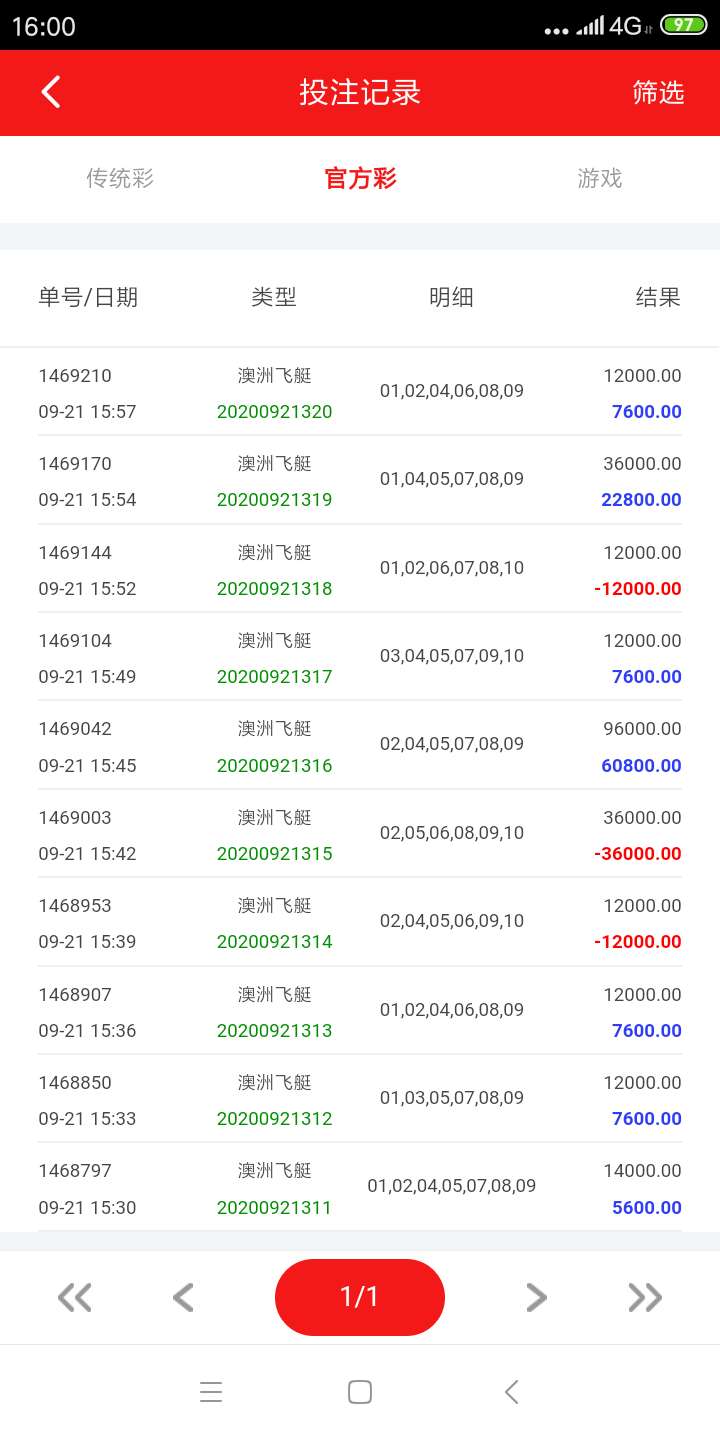Switch to the 游戏 tab
720x1440 pixels.
pyautogui.click(x=600, y=178)
